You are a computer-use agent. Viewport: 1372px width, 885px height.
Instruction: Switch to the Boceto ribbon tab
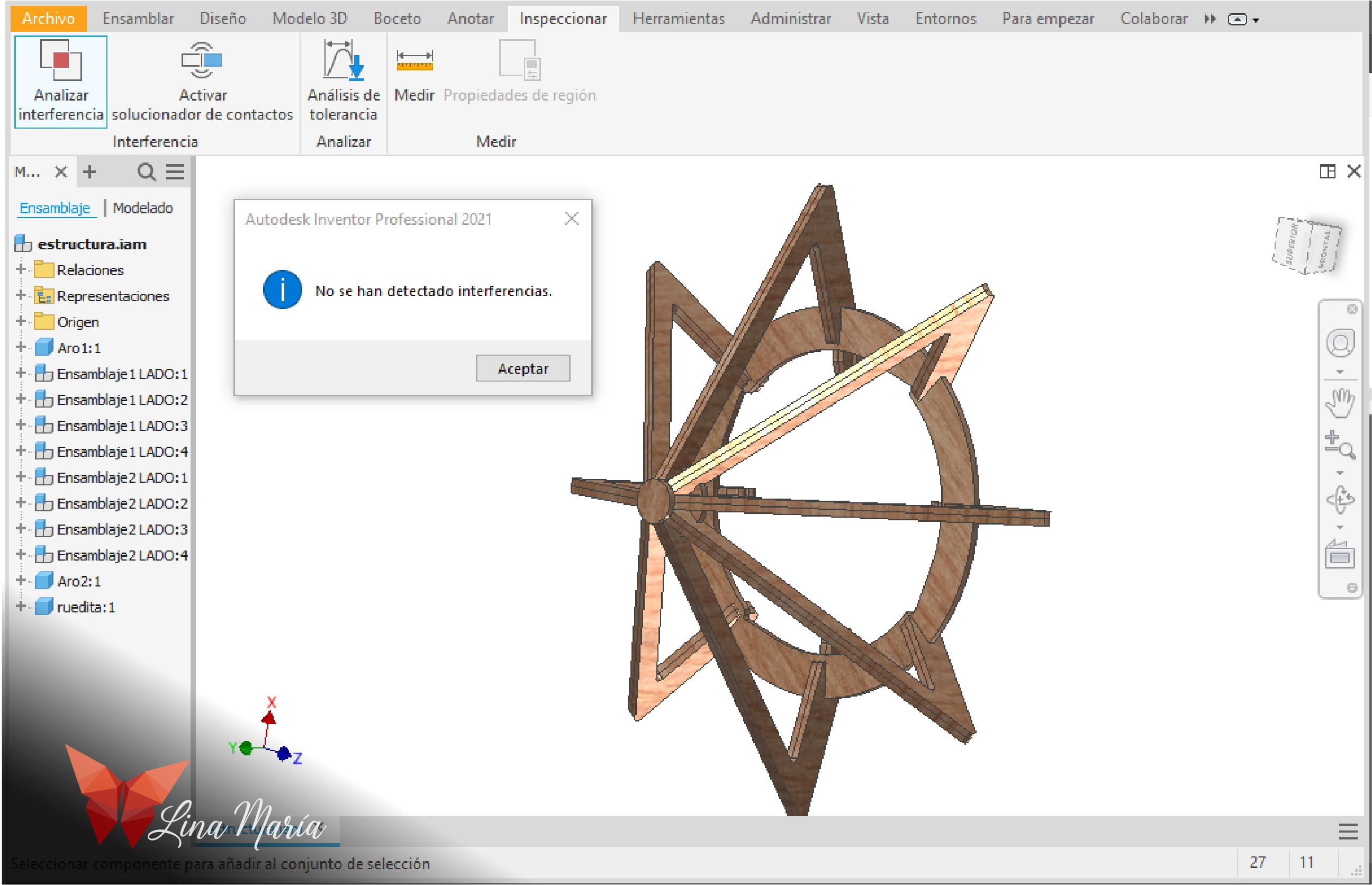pyautogui.click(x=397, y=19)
